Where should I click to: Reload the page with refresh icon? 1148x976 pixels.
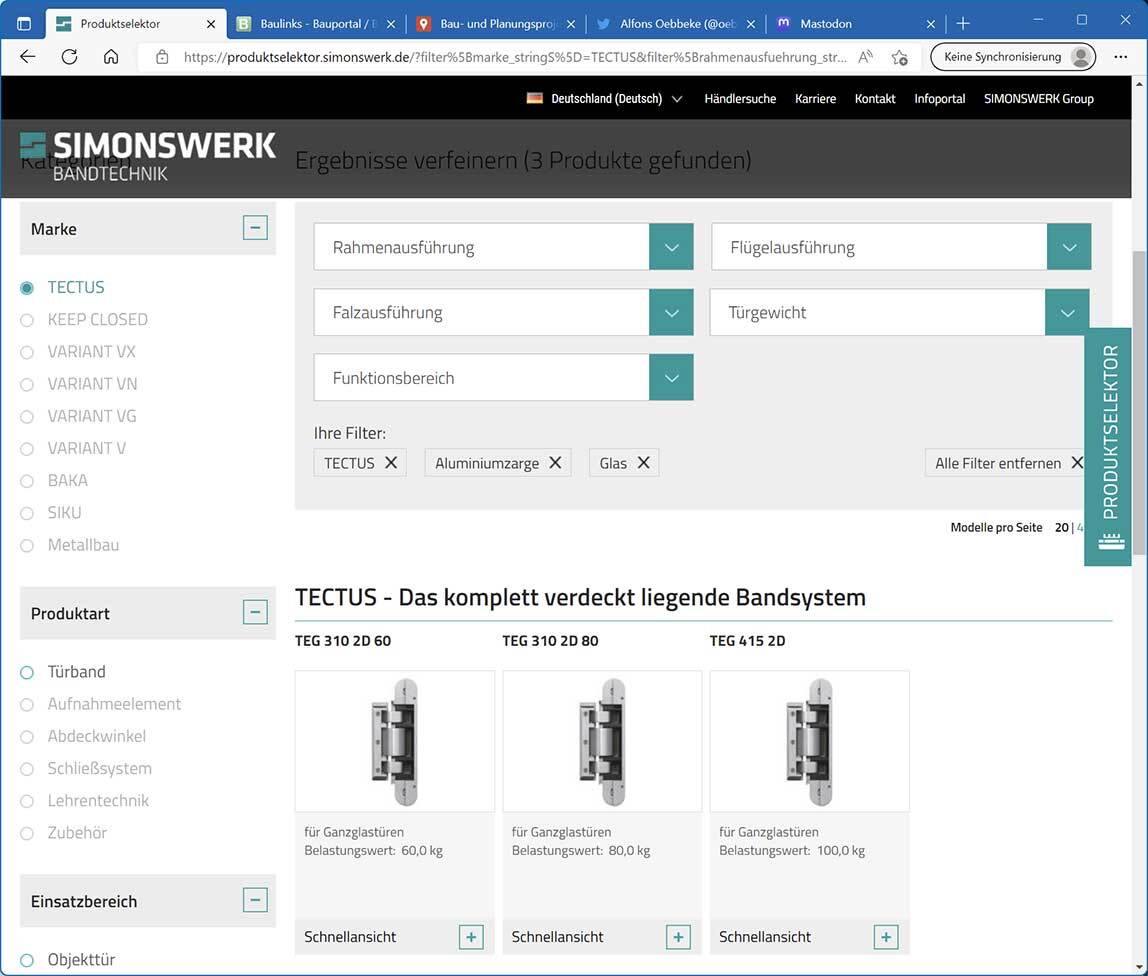click(70, 57)
